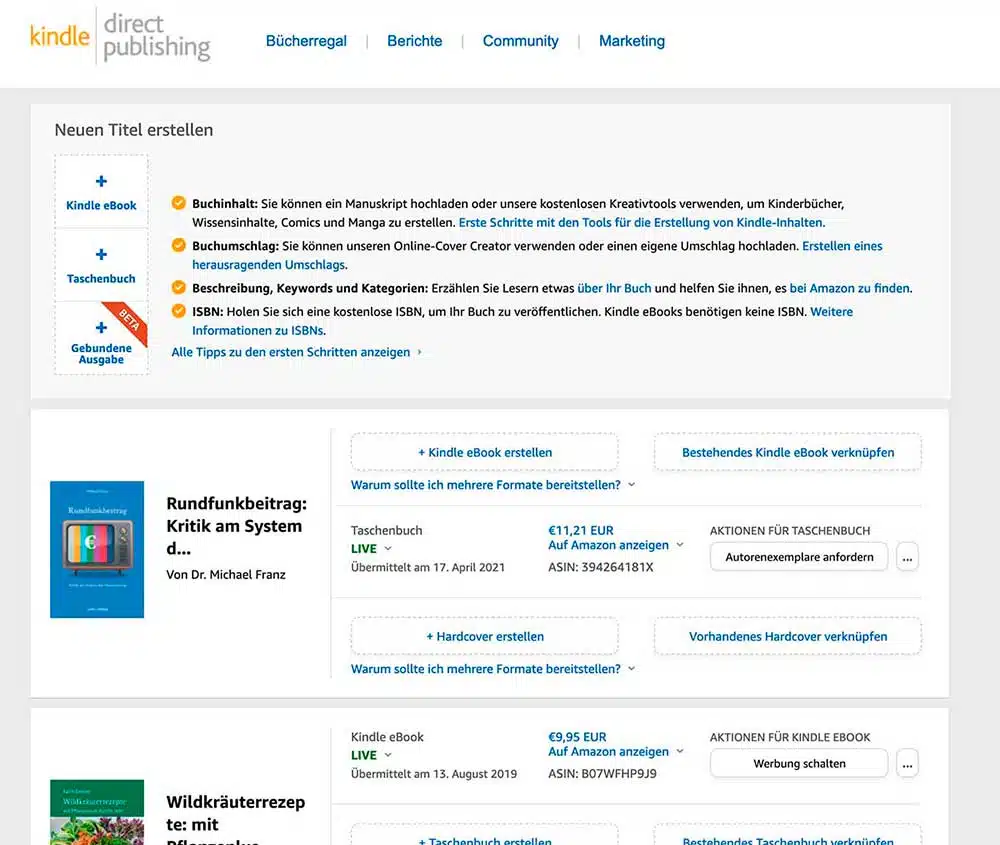Open more actions menu beside Werbung schalten
The image size is (1000, 845).
point(907,763)
